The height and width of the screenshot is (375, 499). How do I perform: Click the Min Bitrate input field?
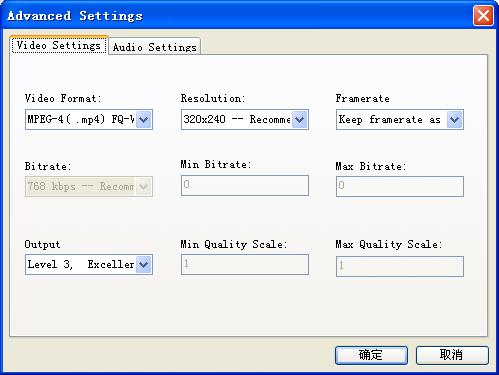click(245, 185)
